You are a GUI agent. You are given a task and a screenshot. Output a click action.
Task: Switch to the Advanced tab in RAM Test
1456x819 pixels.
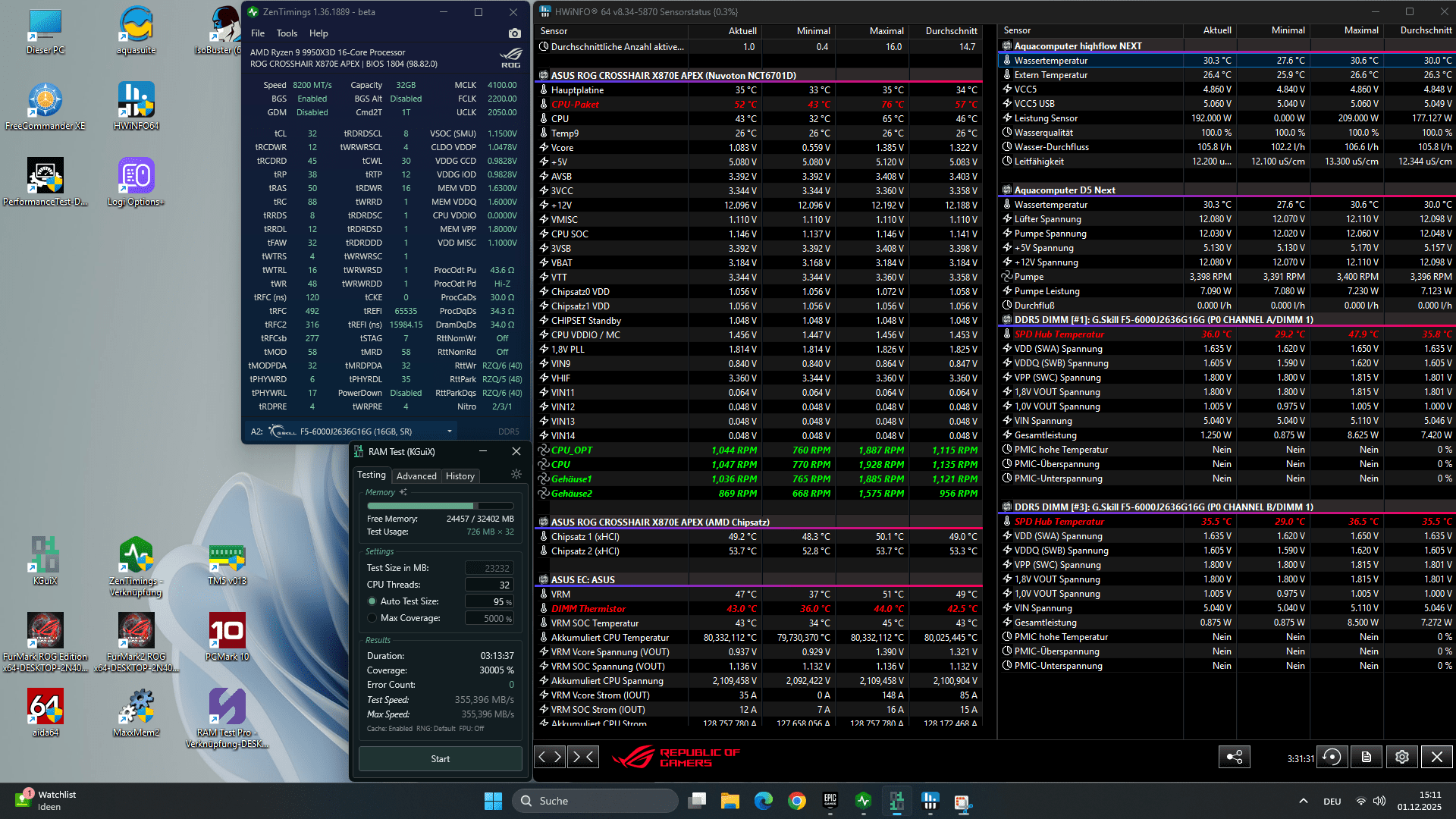point(416,476)
